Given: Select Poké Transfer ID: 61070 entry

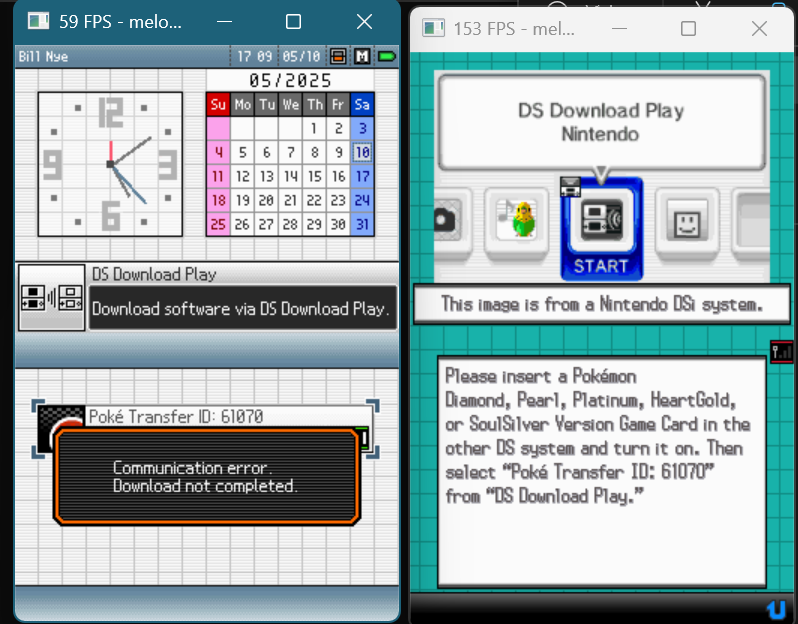Looking at the screenshot, I should tap(175, 417).
